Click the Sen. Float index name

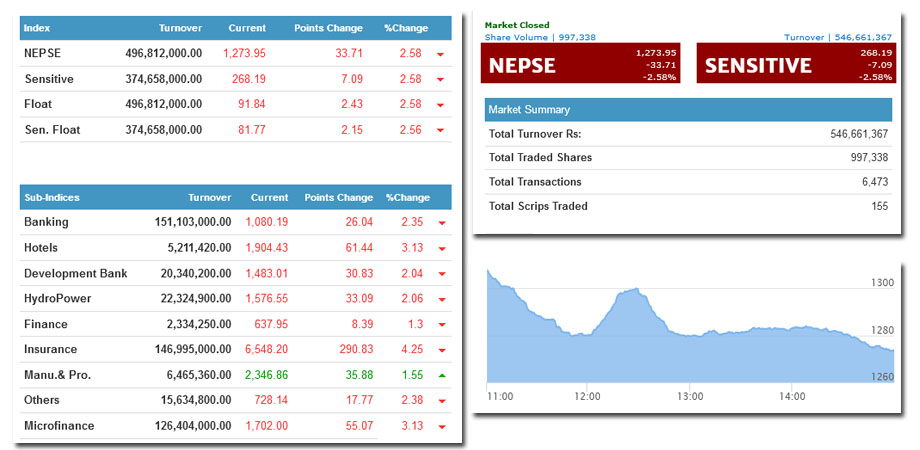pyautogui.click(x=52, y=130)
